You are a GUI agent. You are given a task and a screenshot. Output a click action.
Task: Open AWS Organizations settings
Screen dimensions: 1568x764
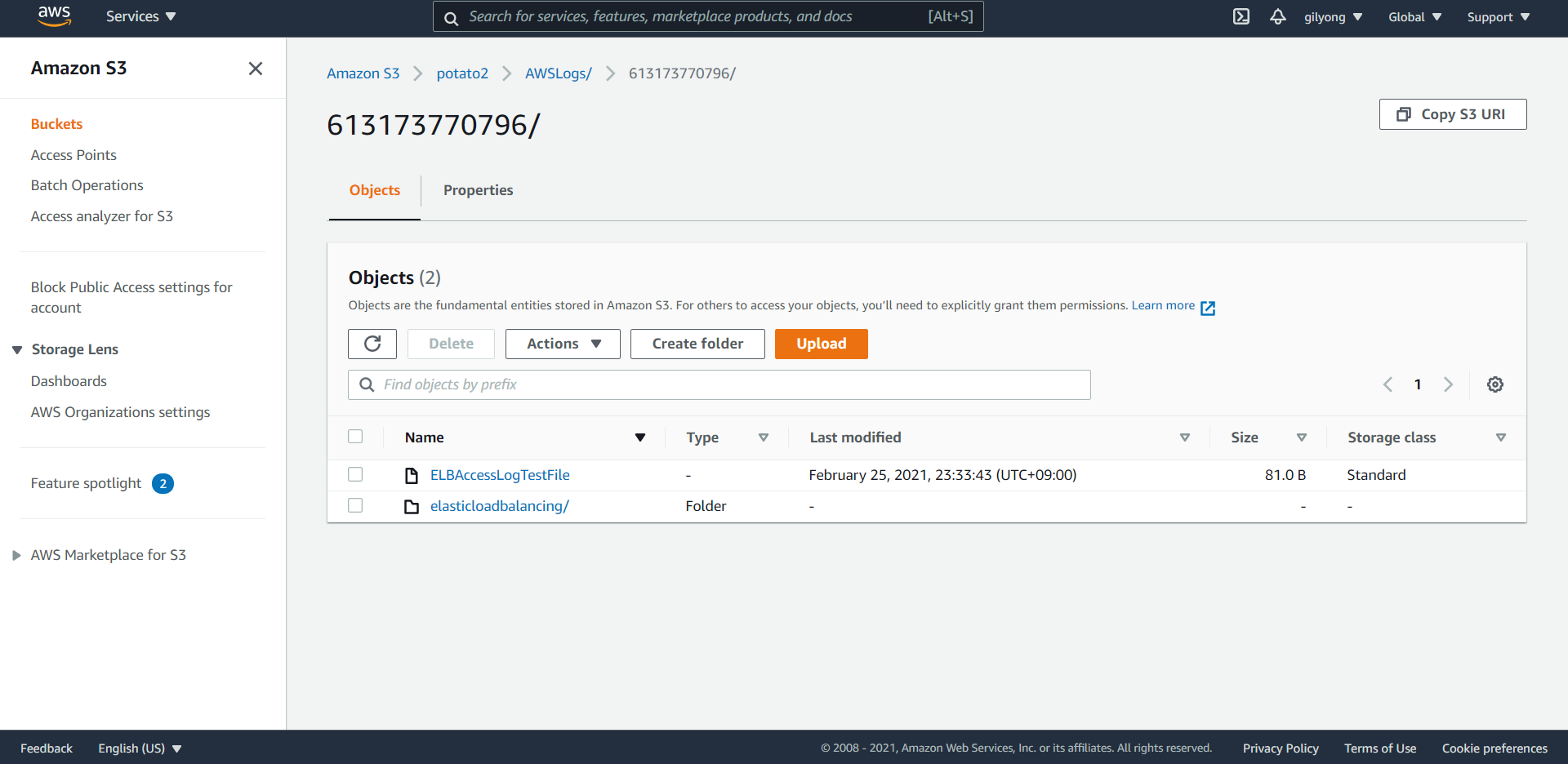click(120, 412)
